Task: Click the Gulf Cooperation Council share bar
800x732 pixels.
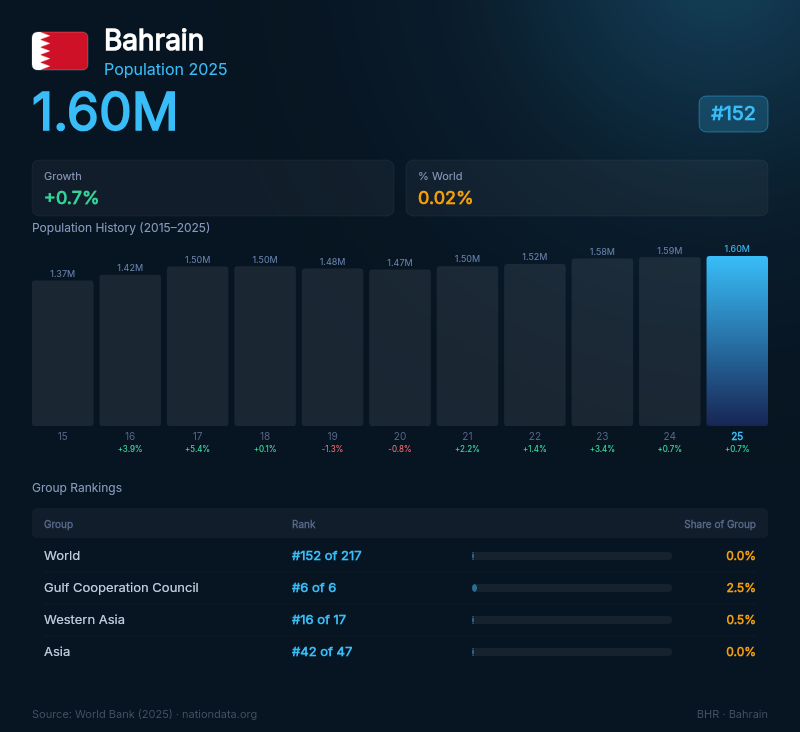Action: point(572,588)
